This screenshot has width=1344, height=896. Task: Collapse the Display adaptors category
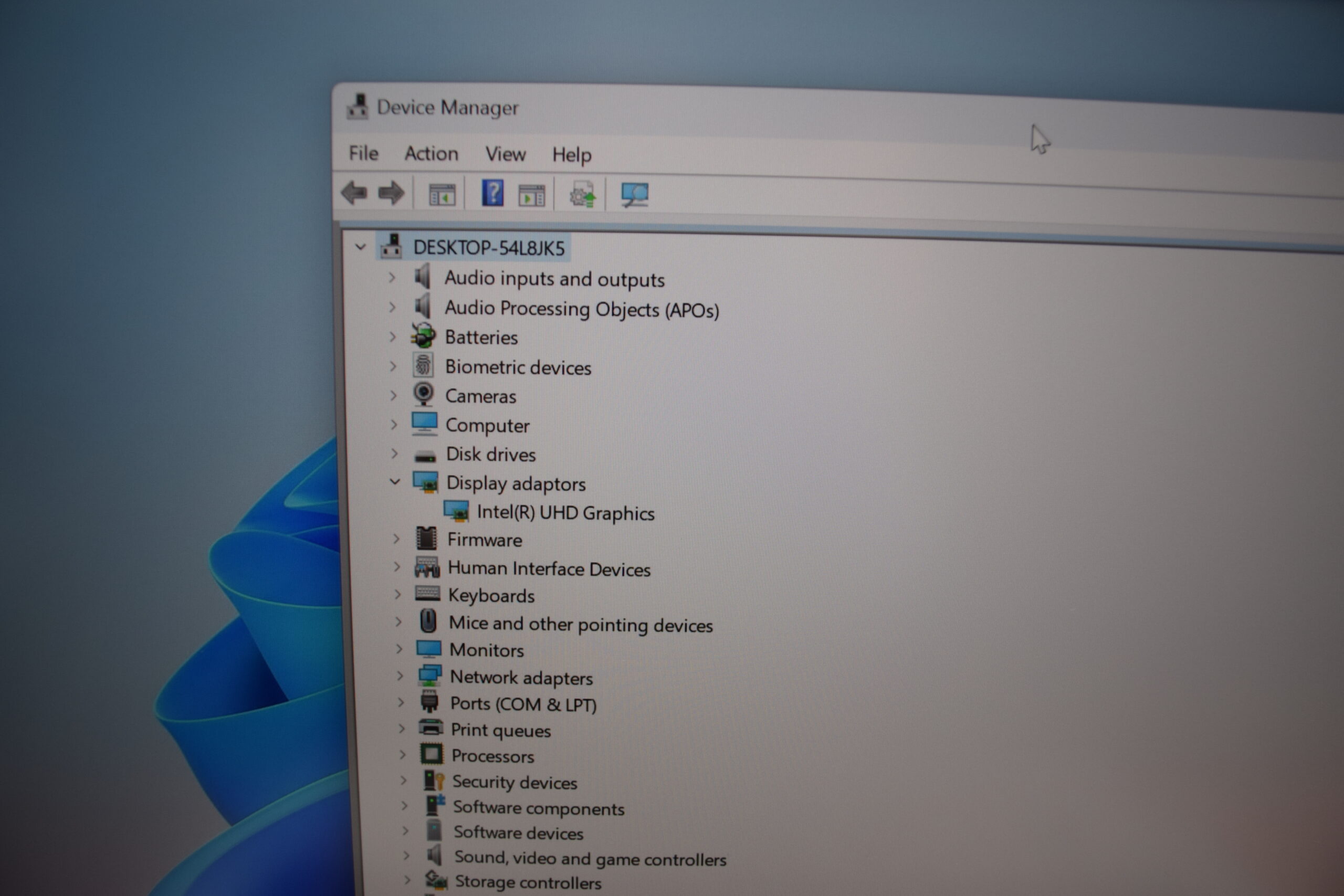click(x=395, y=482)
